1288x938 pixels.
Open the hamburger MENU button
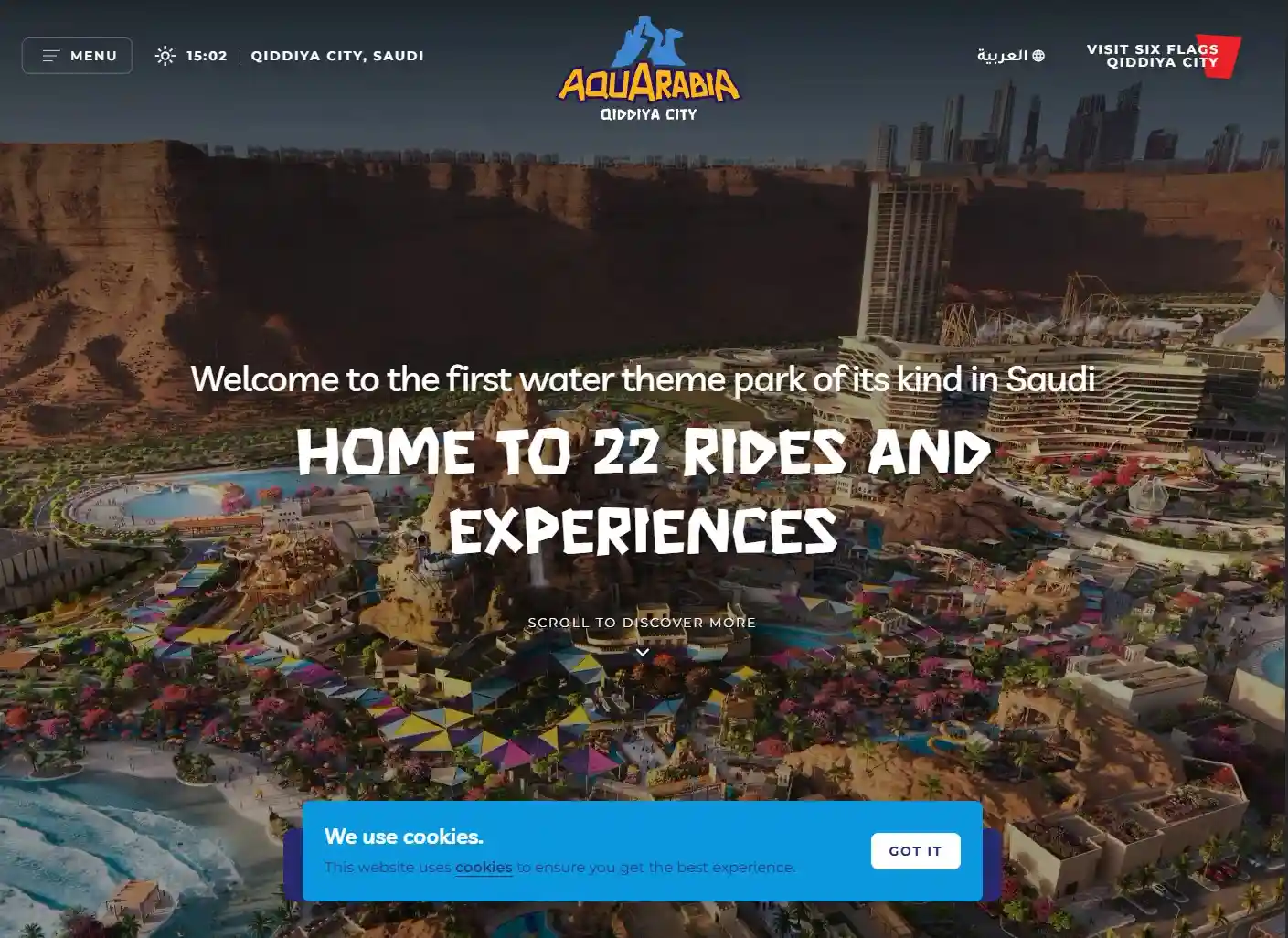point(77,56)
